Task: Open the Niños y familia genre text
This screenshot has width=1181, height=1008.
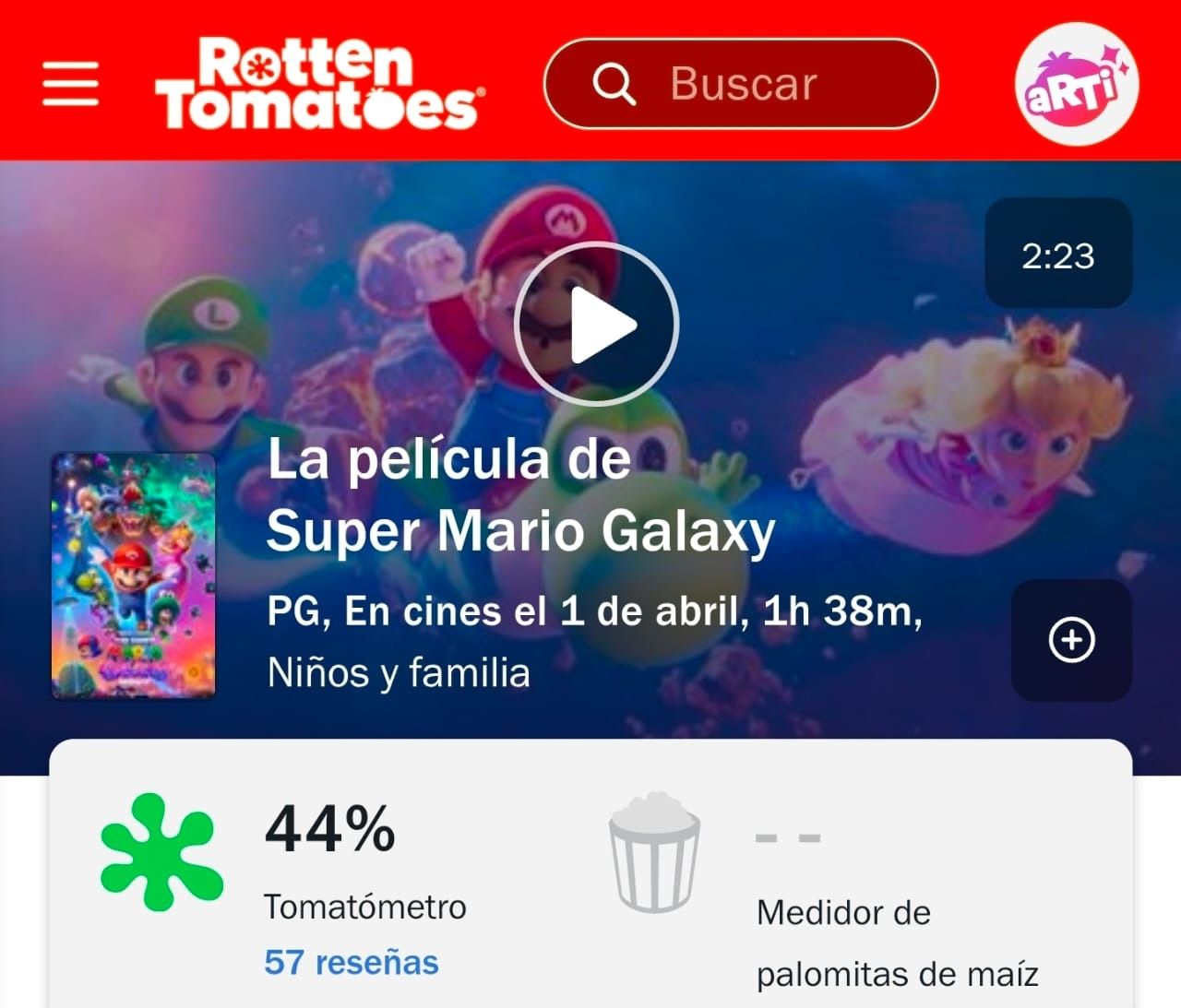Action: (x=399, y=672)
